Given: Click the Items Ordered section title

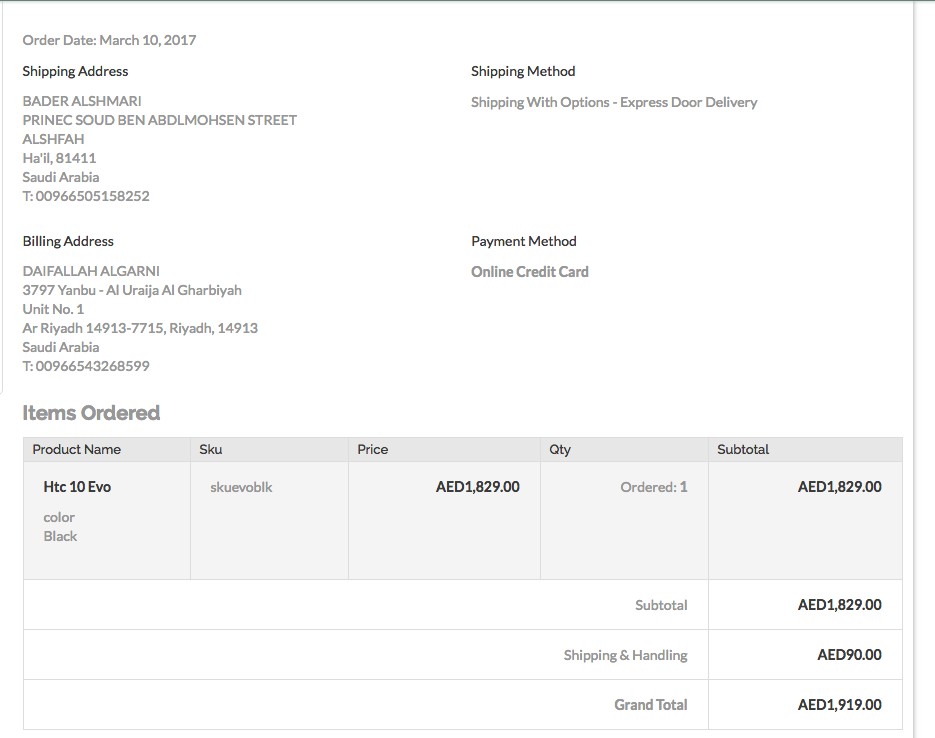Looking at the screenshot, I should coord(91,413).
